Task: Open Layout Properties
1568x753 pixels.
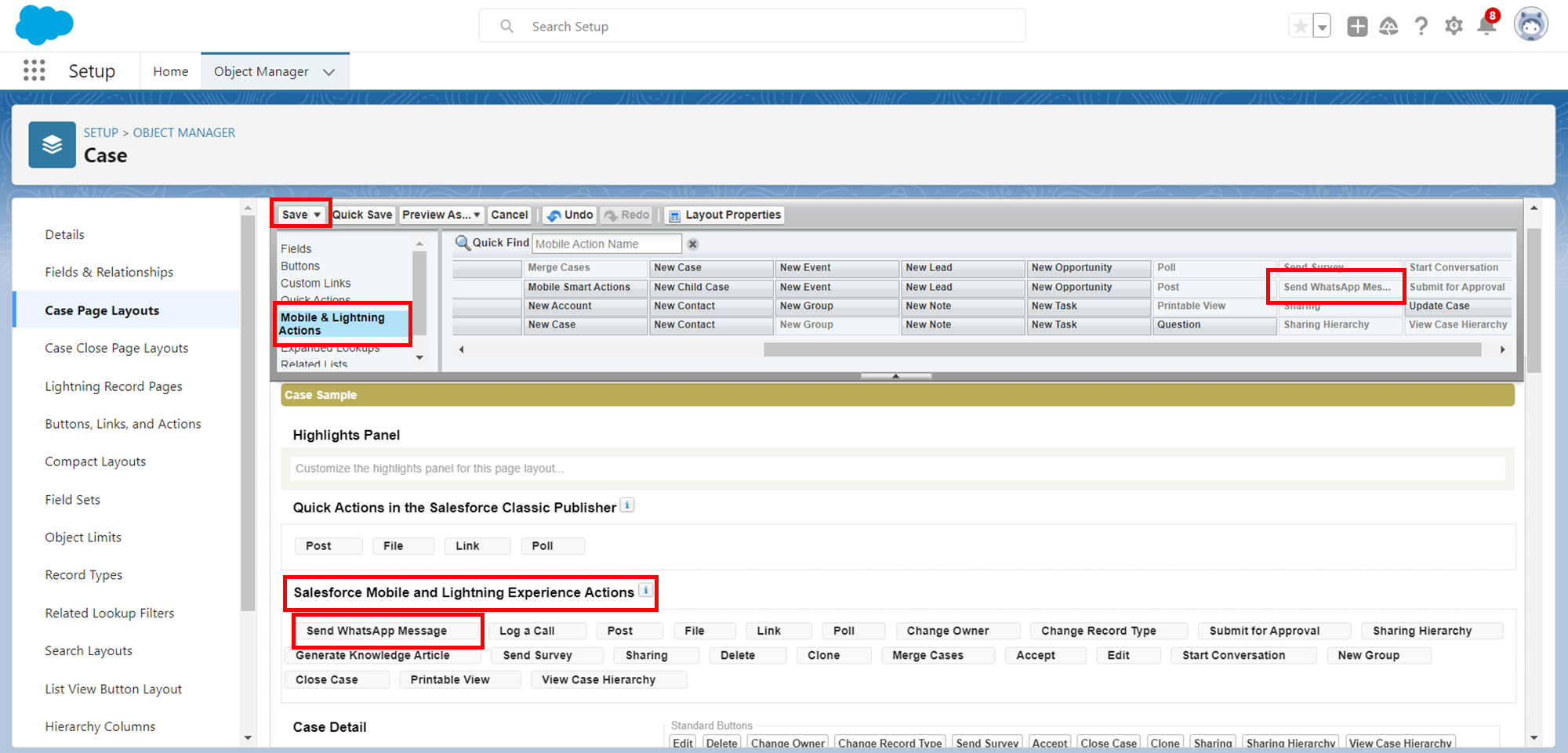Action: 724,215
